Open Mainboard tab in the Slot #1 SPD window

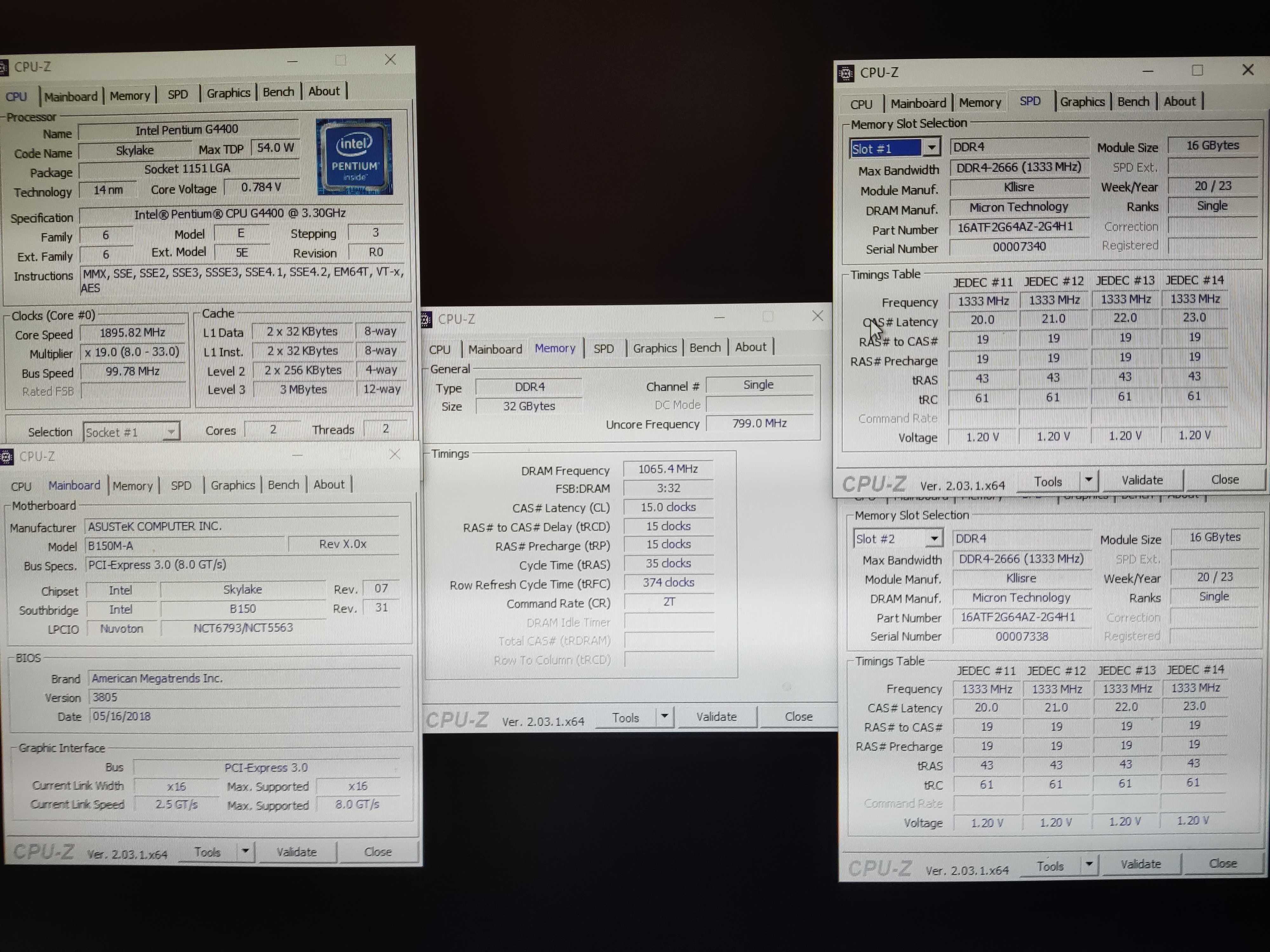click(918, 103)
